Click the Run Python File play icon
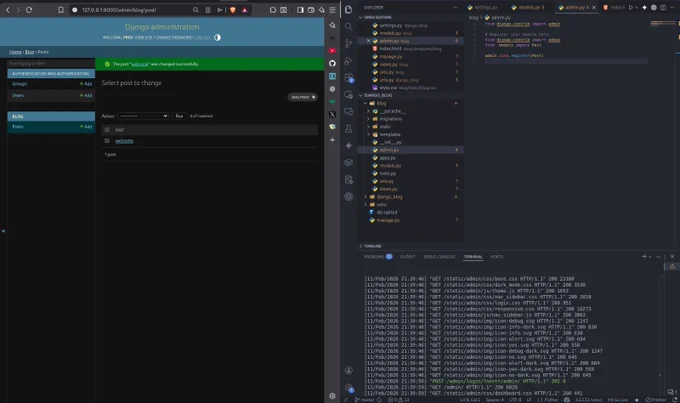 tap(631, 7)
